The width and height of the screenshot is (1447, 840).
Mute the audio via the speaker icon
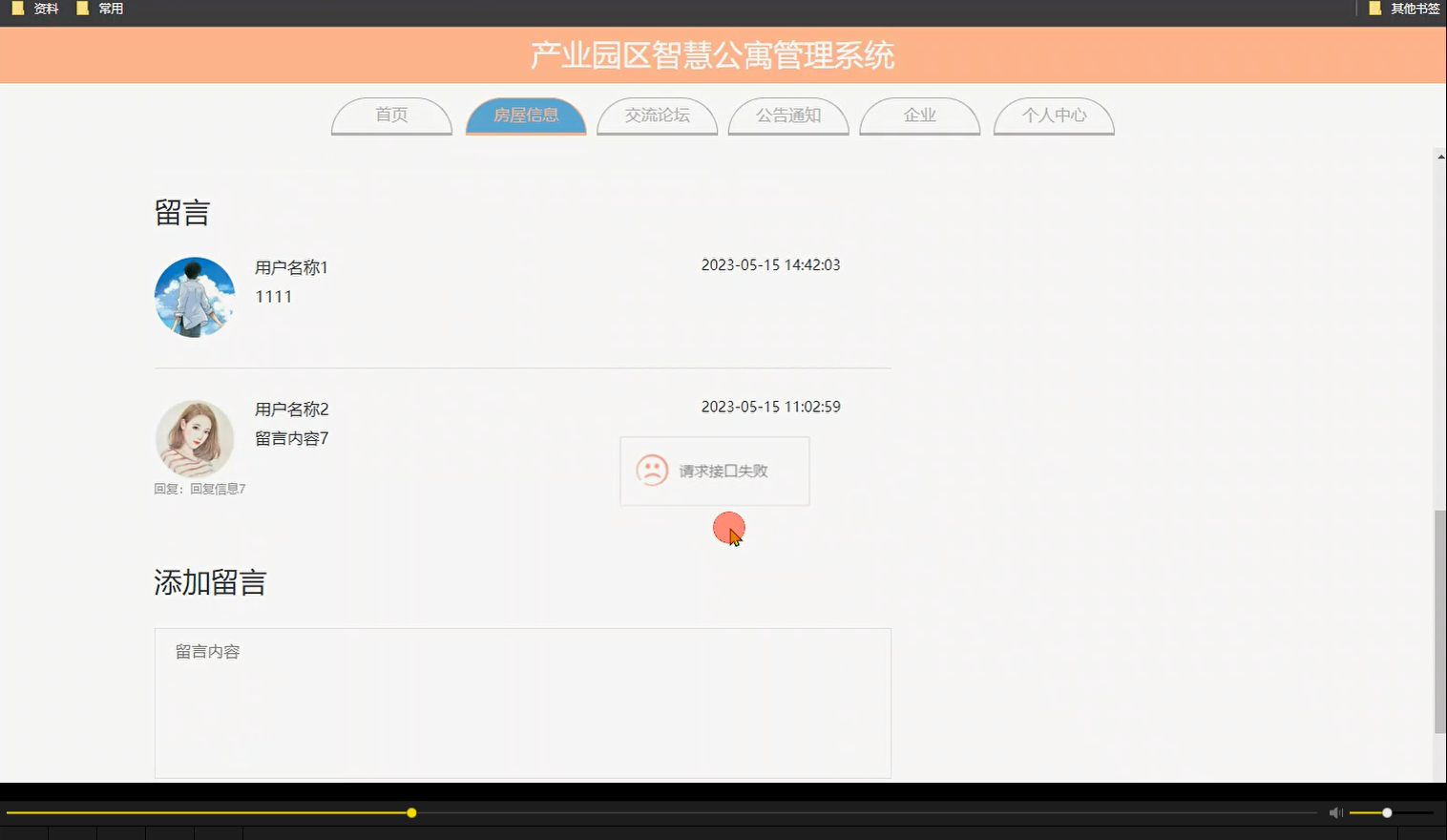tap(1335, 812)
